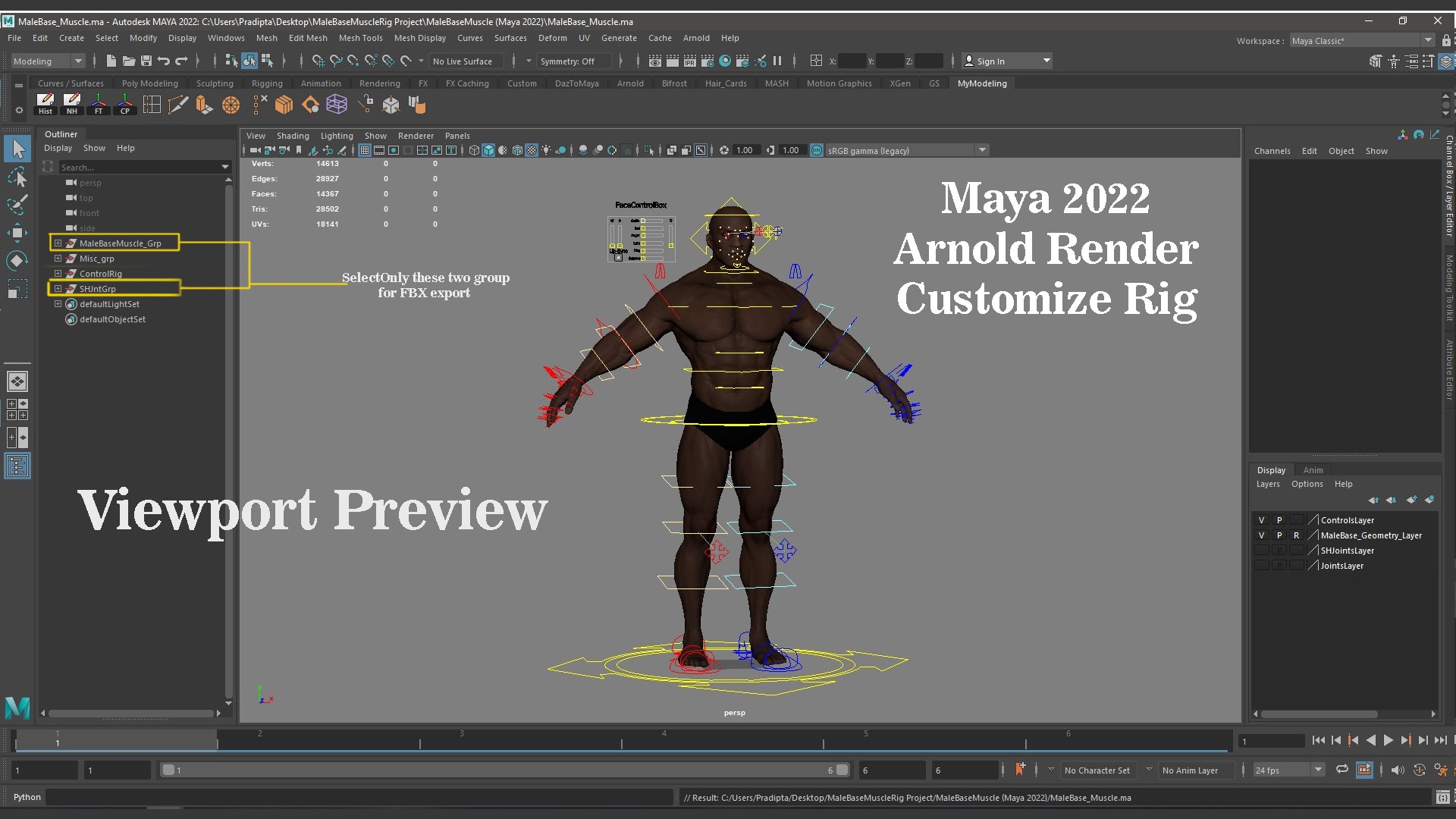
Task: Click the Script Editor icon
Action: click(1442, 797)
